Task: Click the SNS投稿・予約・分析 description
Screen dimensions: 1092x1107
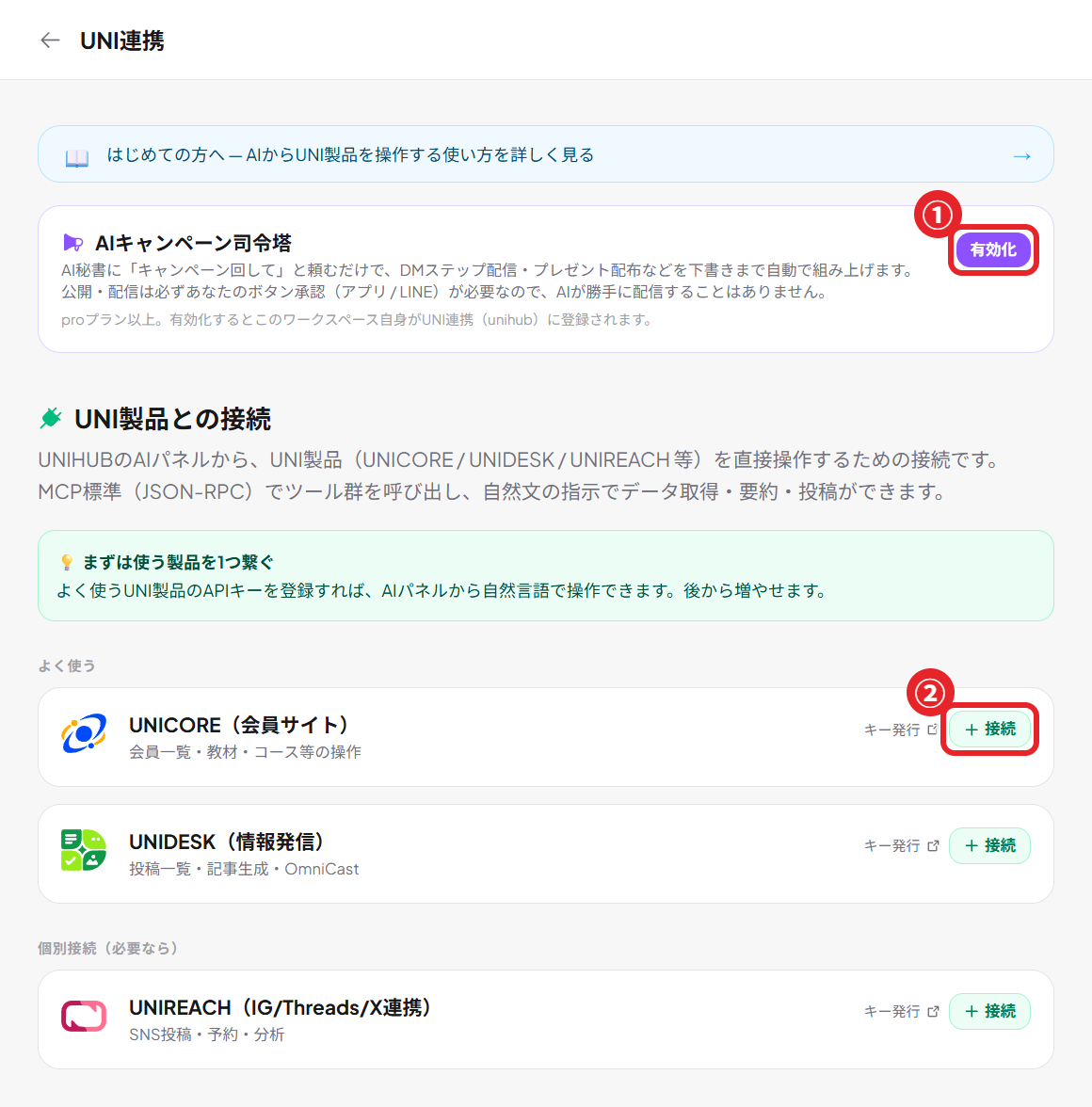Action: pos(207,1035)
